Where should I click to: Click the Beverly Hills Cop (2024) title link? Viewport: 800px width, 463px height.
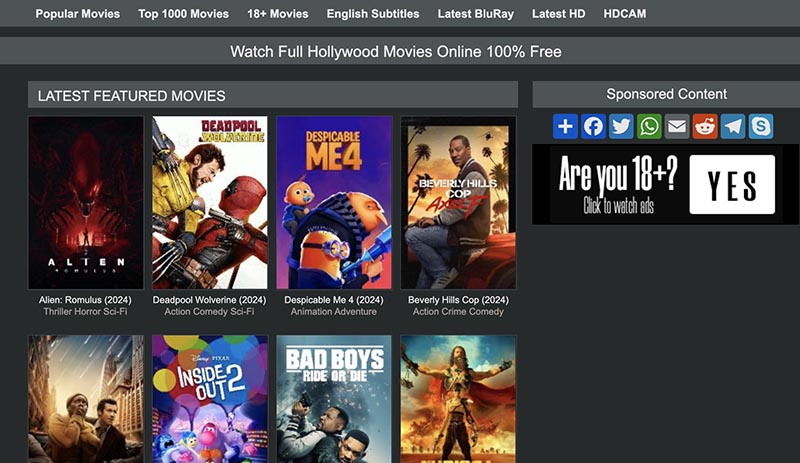tap(458, 300)
